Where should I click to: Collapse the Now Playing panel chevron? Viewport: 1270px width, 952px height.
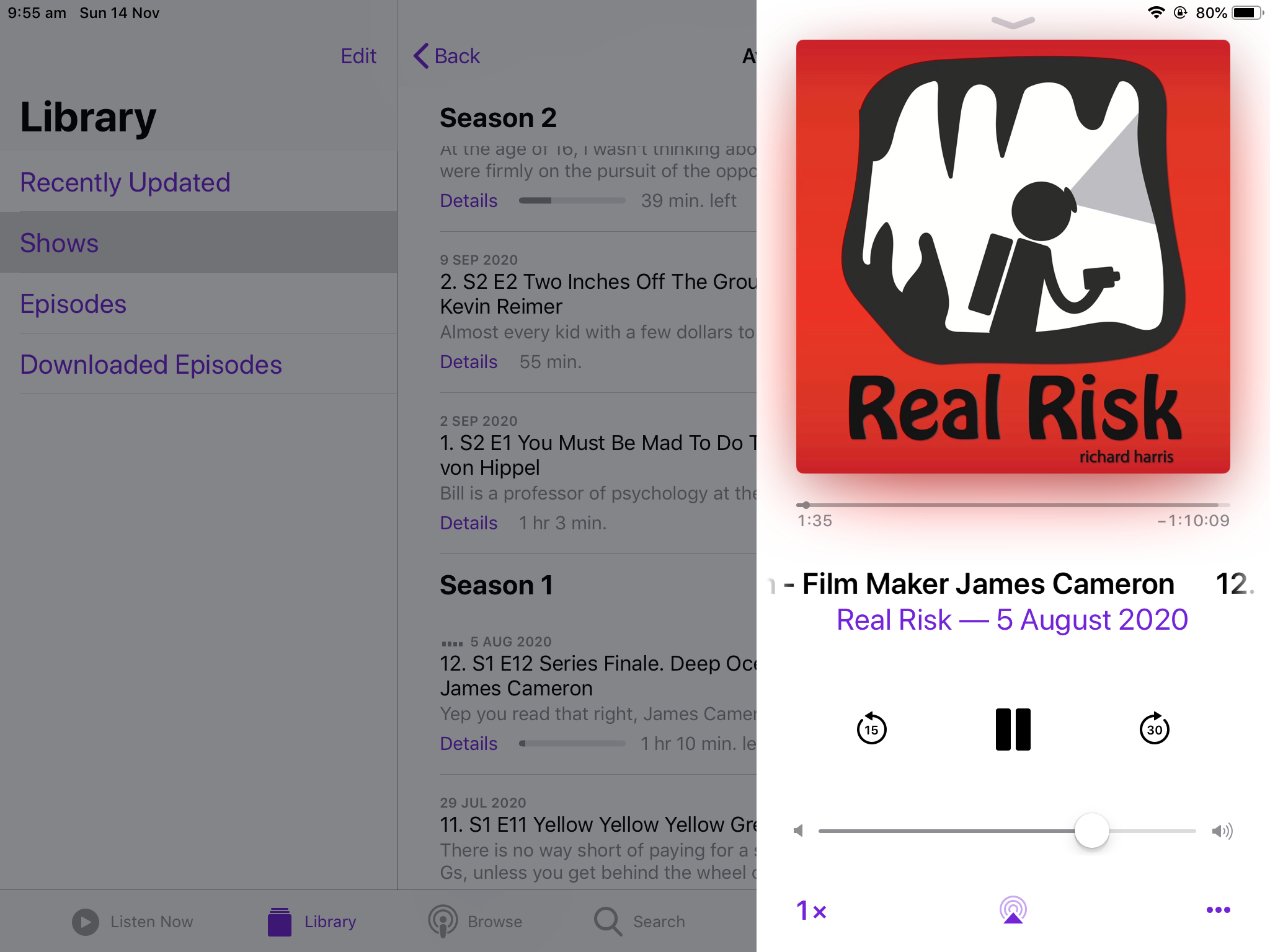[x=1013, y=23]
